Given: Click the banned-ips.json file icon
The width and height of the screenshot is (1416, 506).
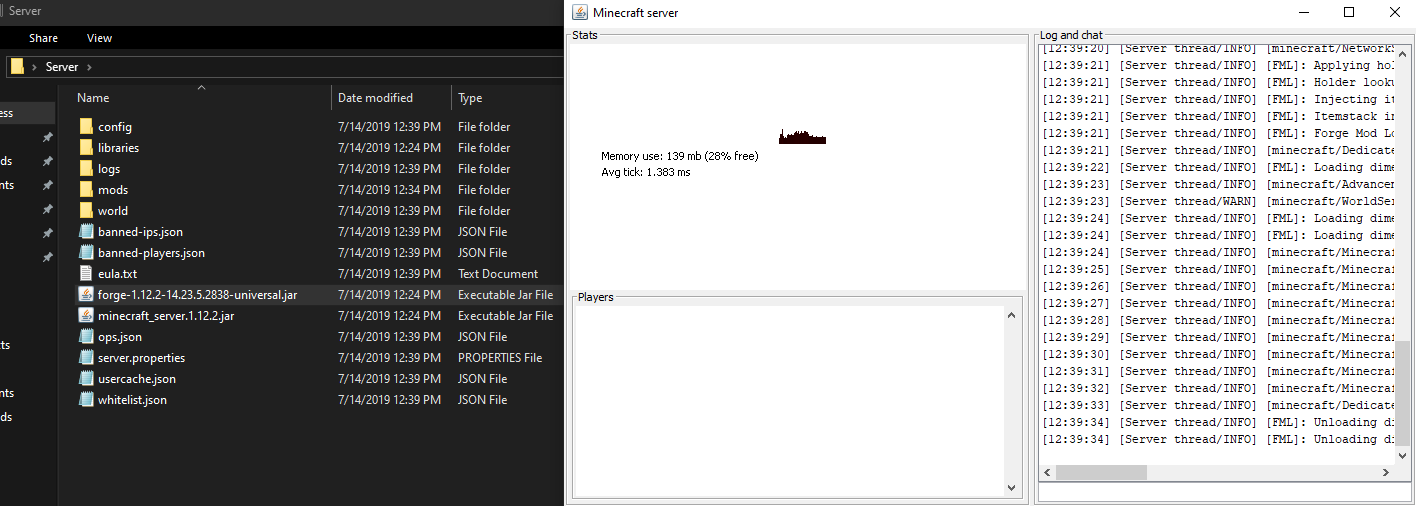Looking at the screenshot, I should pyautogui.click(x=86, y=232).
